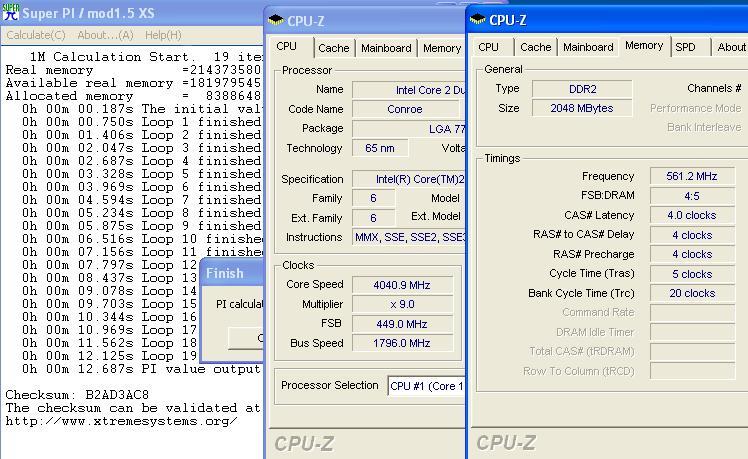Click the Real memory line in Super PI

[x=134, y=70]
